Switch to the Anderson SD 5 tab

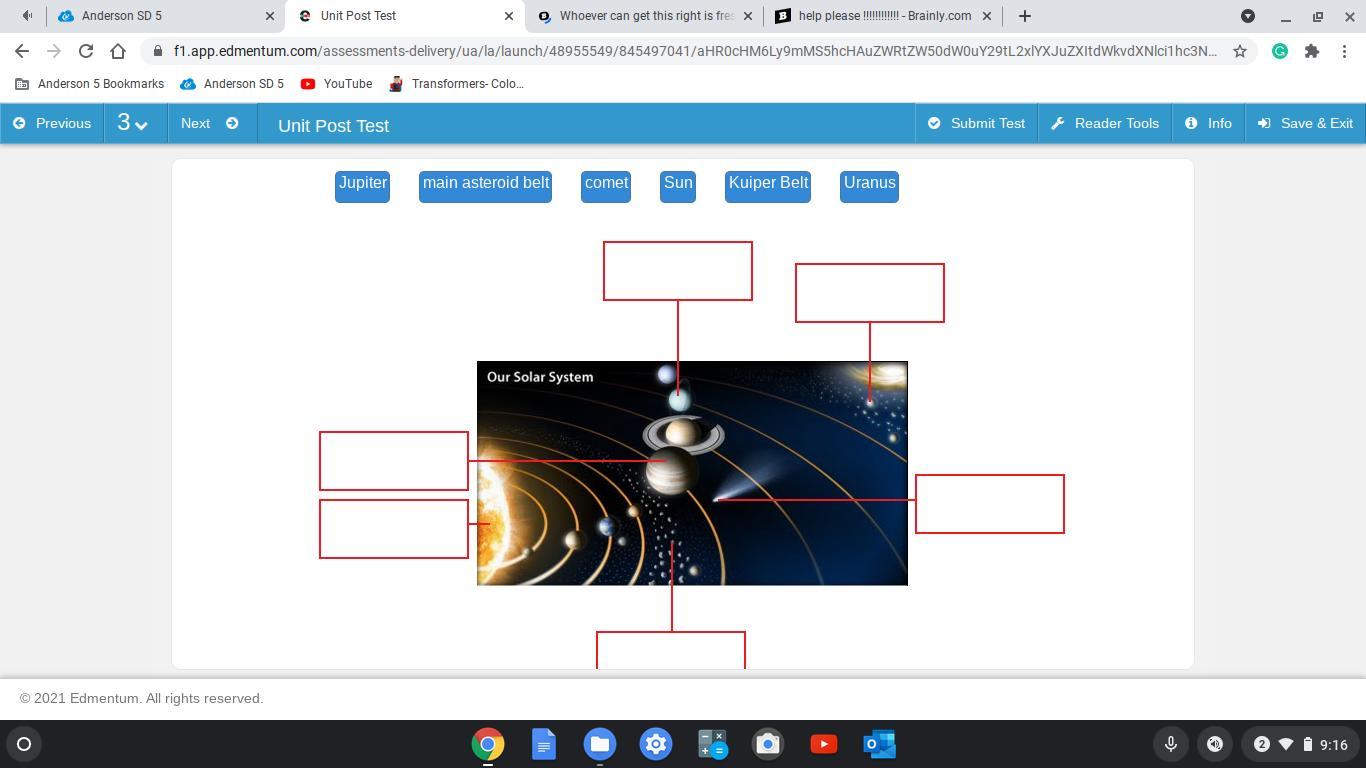165,16
